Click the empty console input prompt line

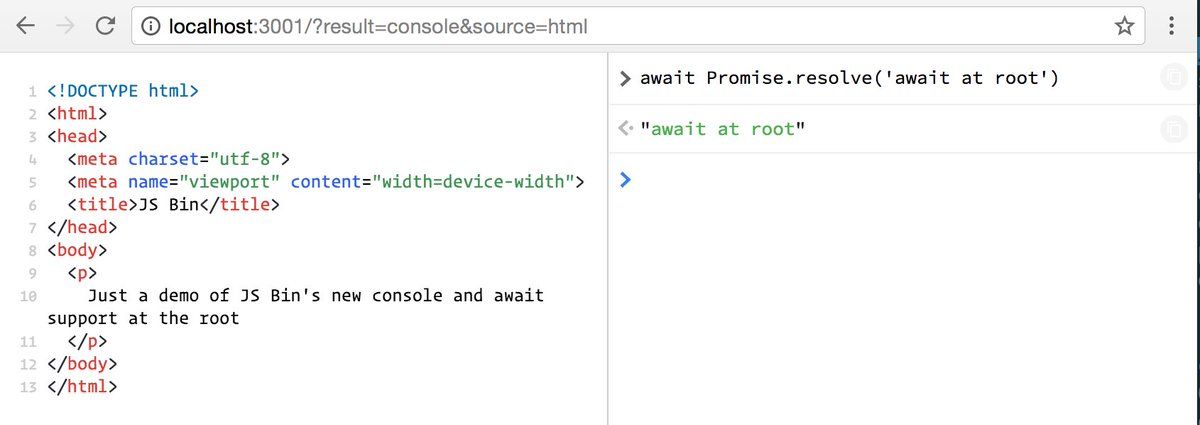click(x=800, y=181)
